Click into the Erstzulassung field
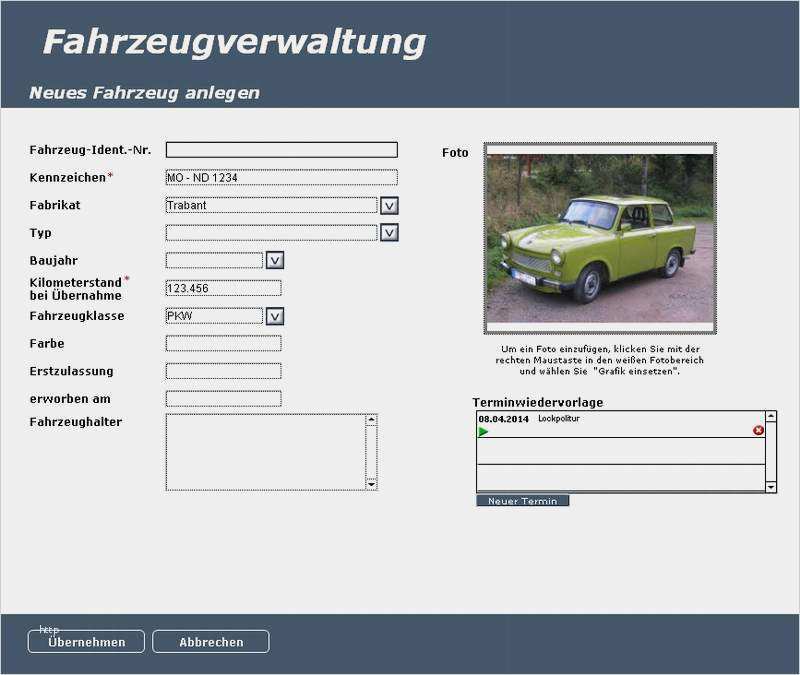The width and height of the screenshot is (800, 675). coord(223,371)
